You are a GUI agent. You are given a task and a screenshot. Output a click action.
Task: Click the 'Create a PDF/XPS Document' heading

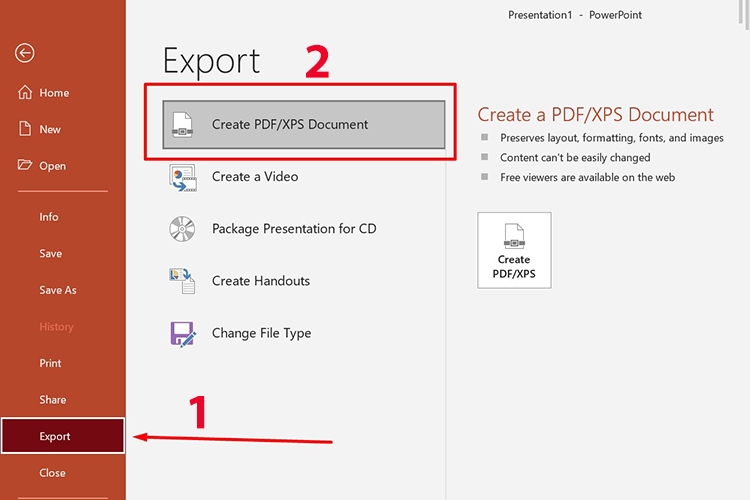coord(596,115)
